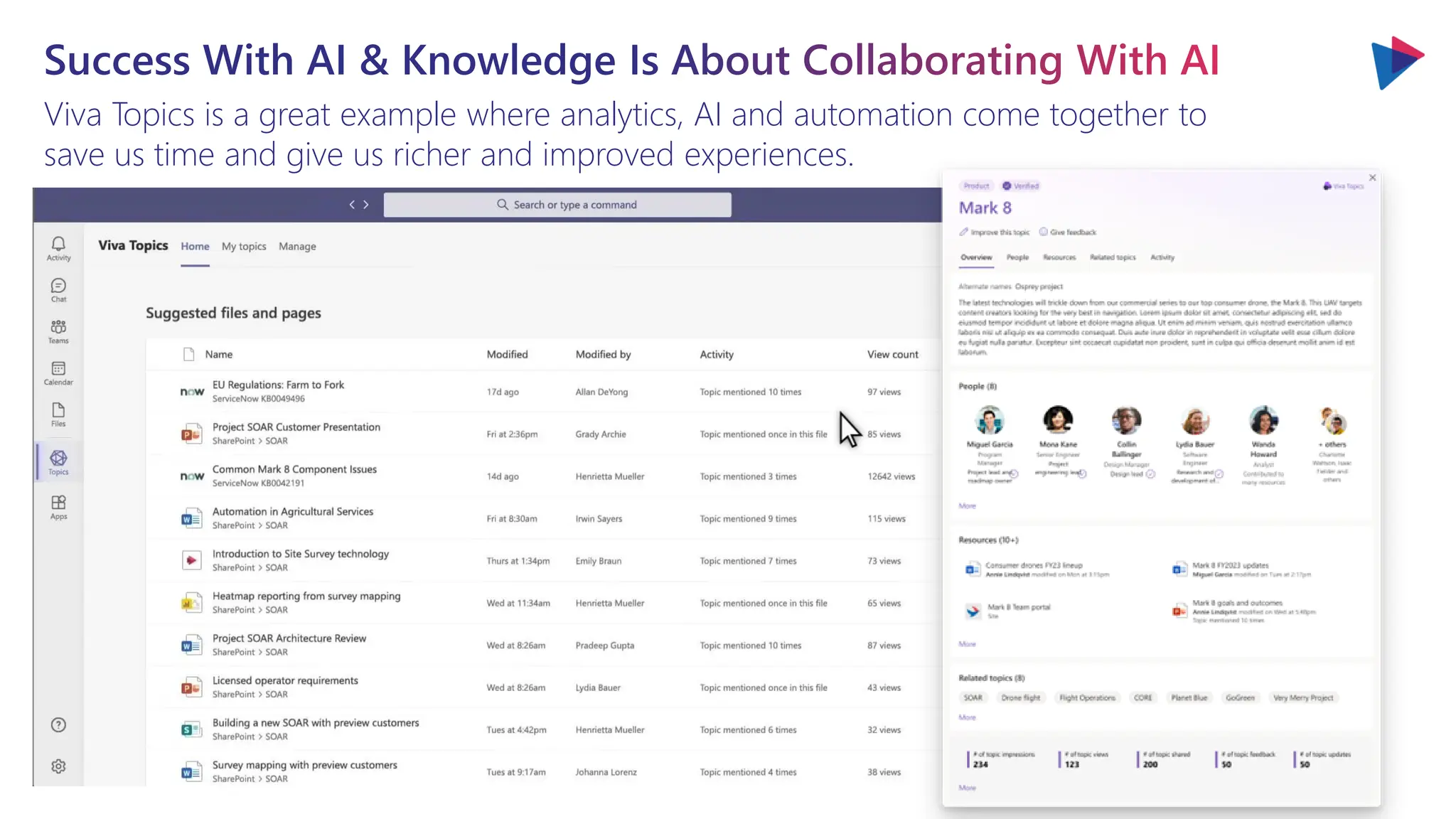
Task: Open the Activity bell in the Teams sidebar
Action: [x=58, y=249]
